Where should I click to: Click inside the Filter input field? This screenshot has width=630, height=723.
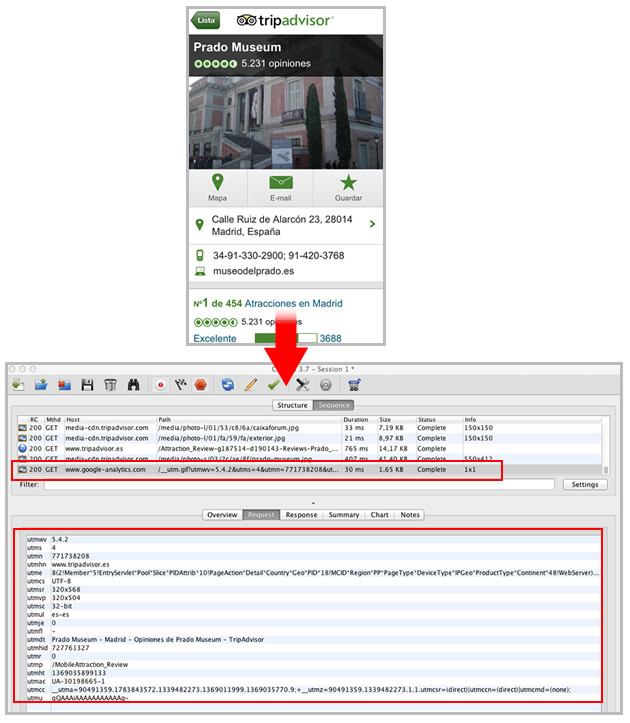coord(299,485)
